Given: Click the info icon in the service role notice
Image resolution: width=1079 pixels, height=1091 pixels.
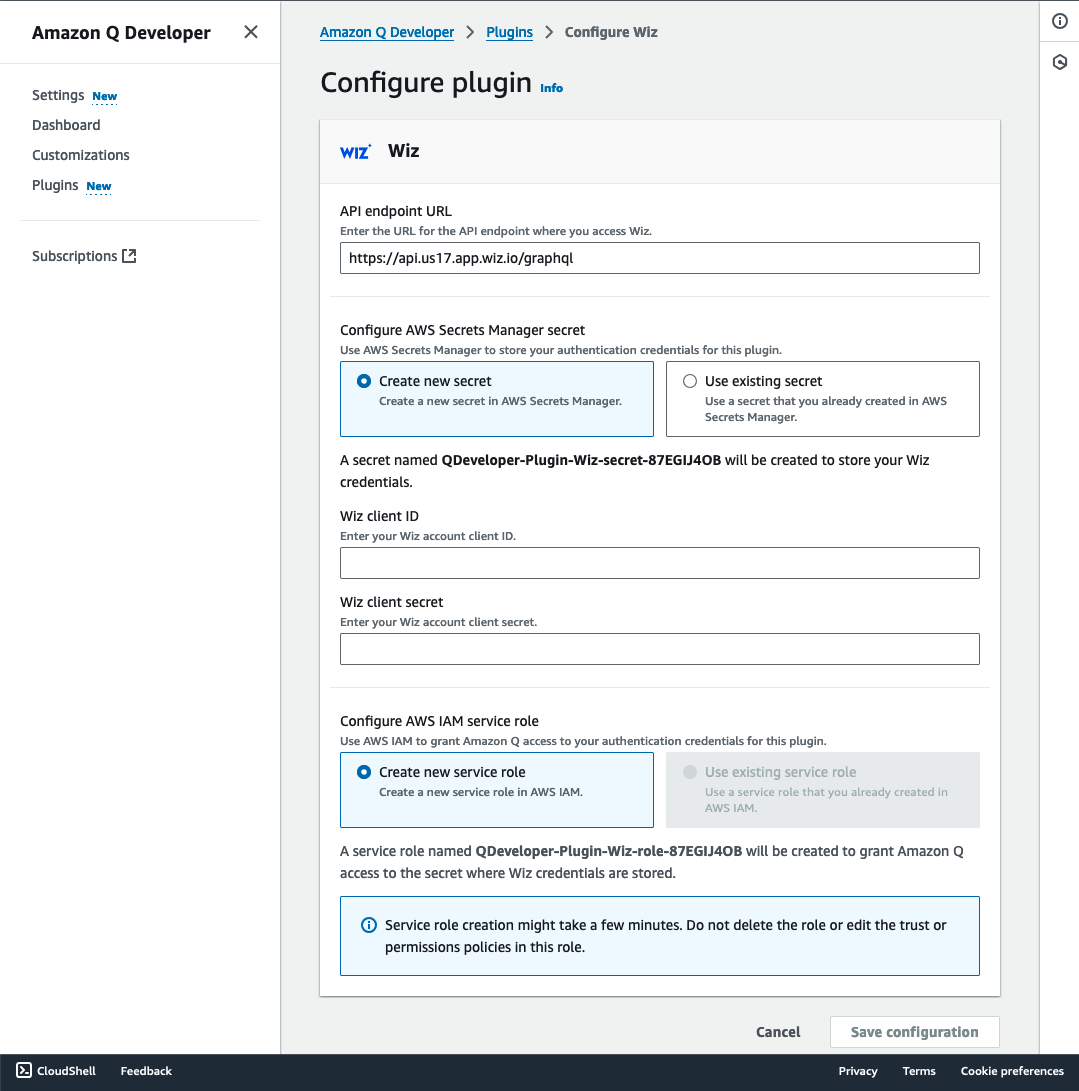Looking at the screenshot, I should pos(369,925).
